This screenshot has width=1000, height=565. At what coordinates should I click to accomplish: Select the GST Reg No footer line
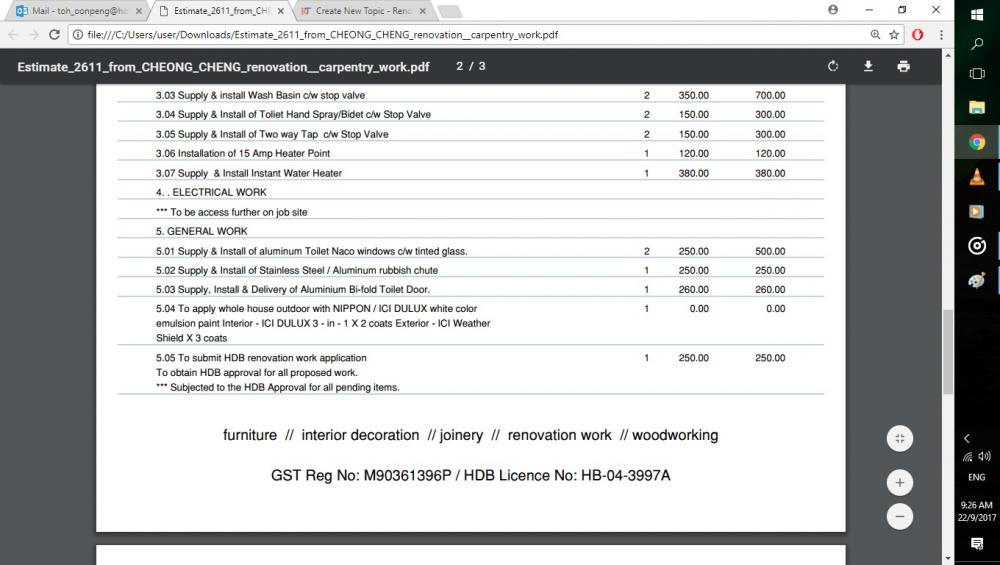tap(471, 475)
